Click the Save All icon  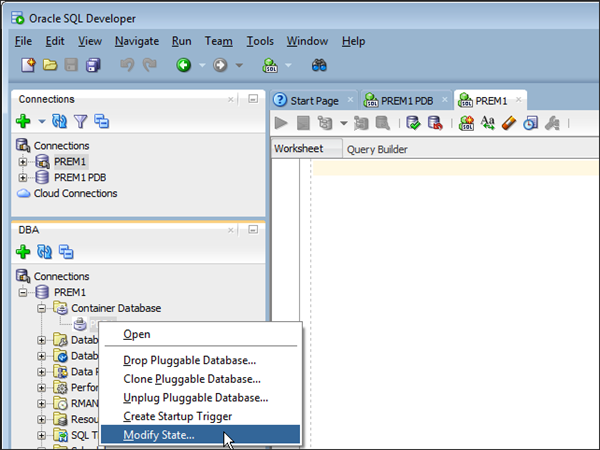tap(93, 65)
